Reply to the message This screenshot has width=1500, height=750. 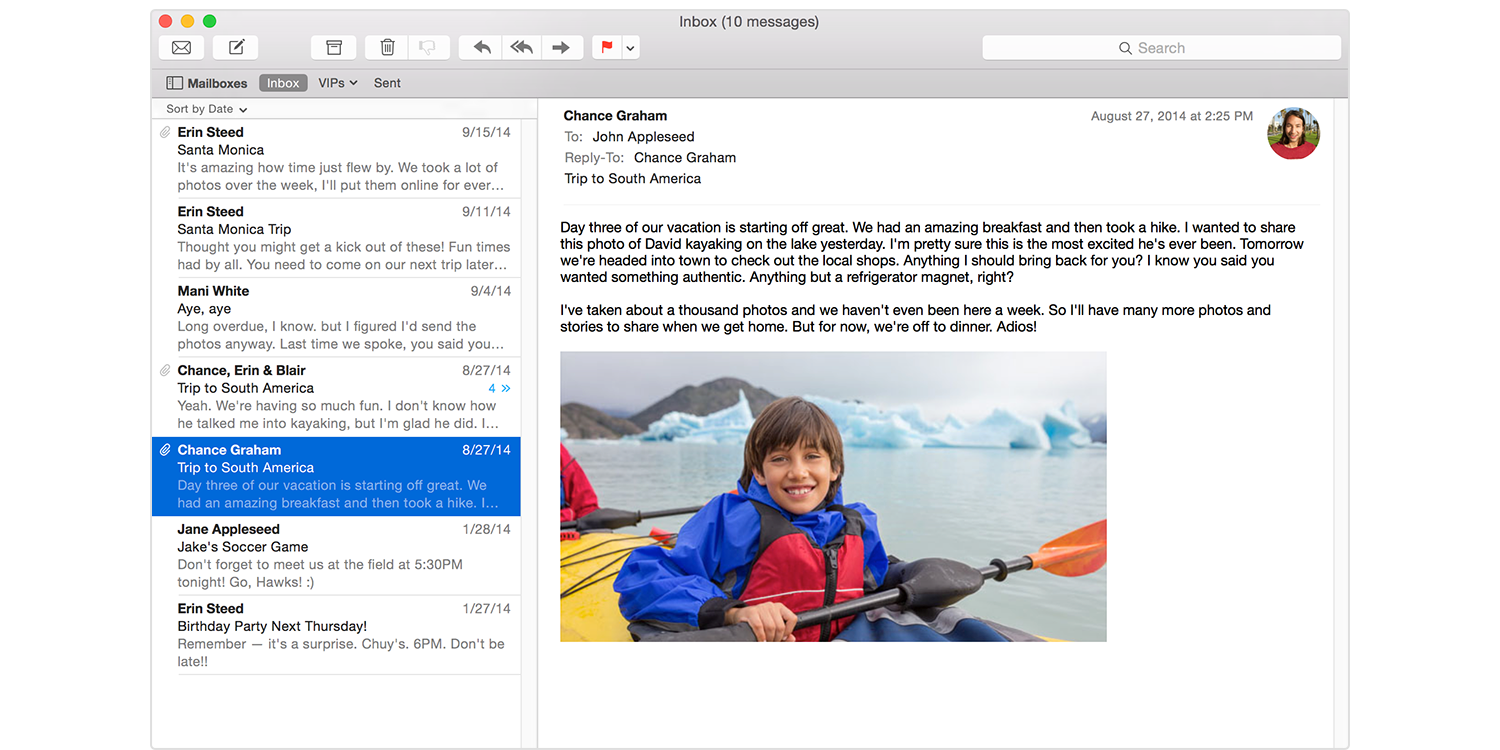(482, 48)
